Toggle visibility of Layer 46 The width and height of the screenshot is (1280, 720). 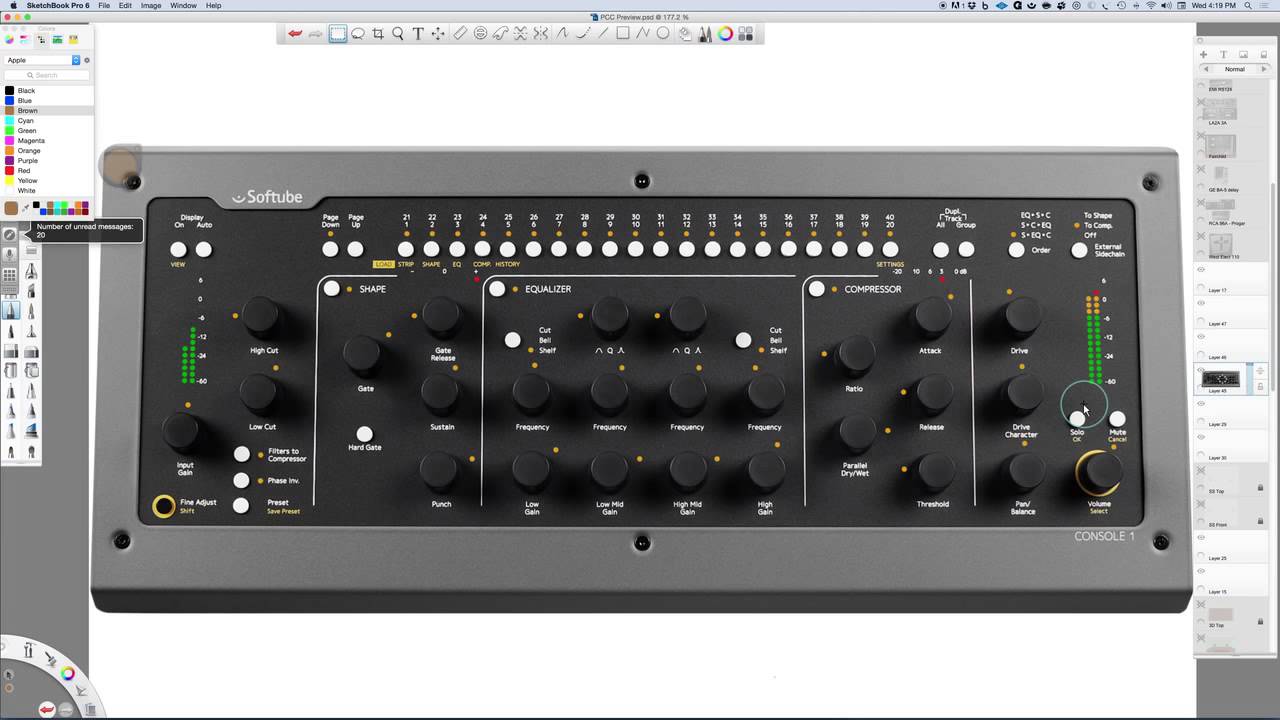(1201, 336)
